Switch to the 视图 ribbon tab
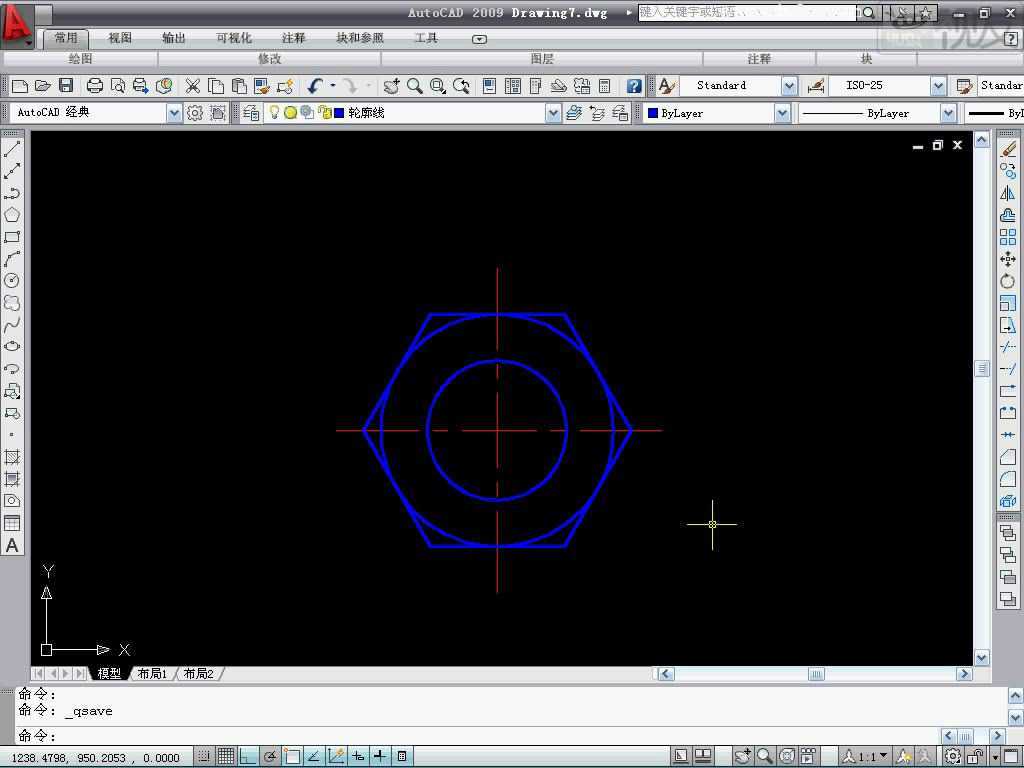The width and height of the screenshot is (1024, 768). pos(120,38)
